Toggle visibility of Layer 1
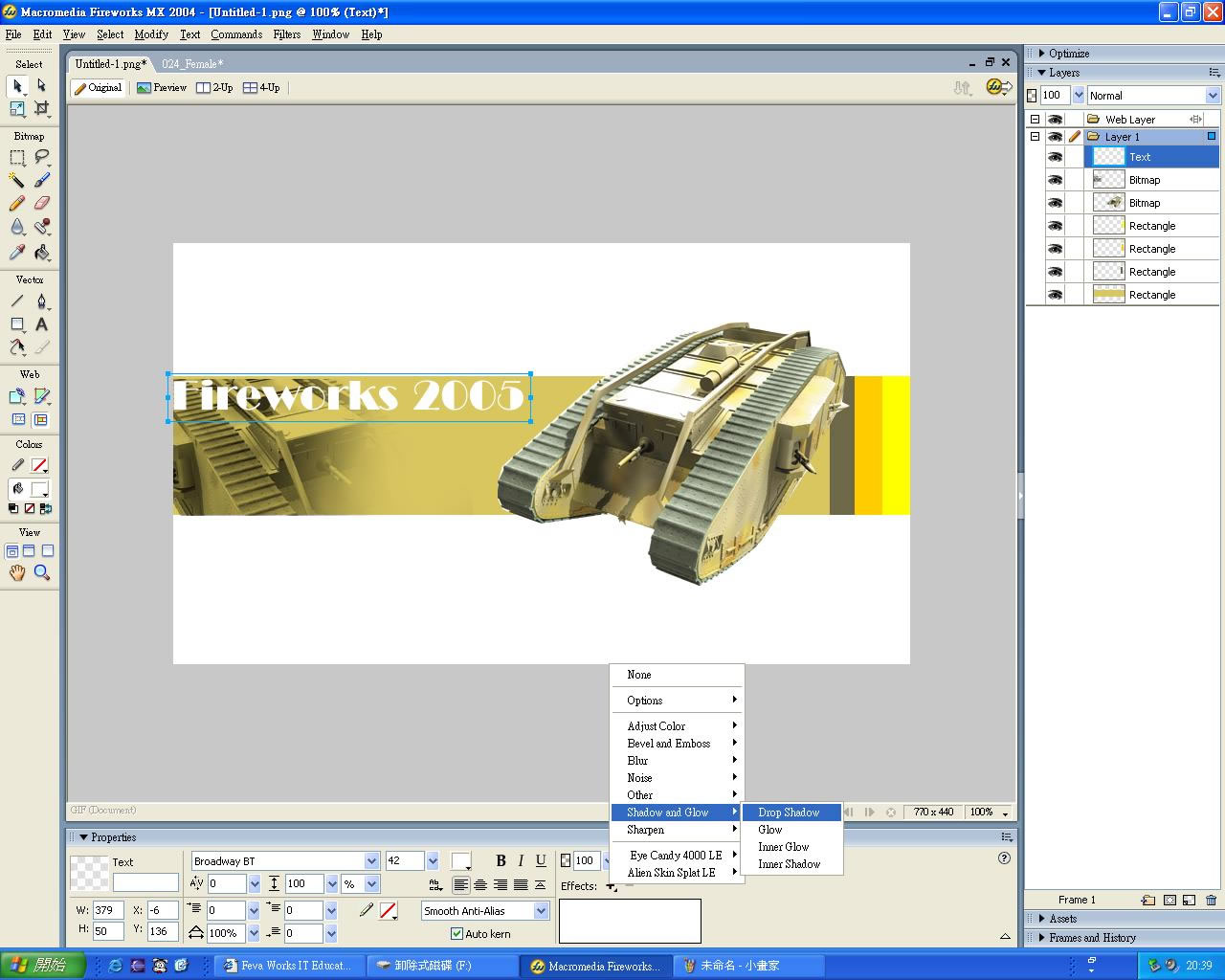The width and height of the screenshot is (1225, 980). [1055, 137]
